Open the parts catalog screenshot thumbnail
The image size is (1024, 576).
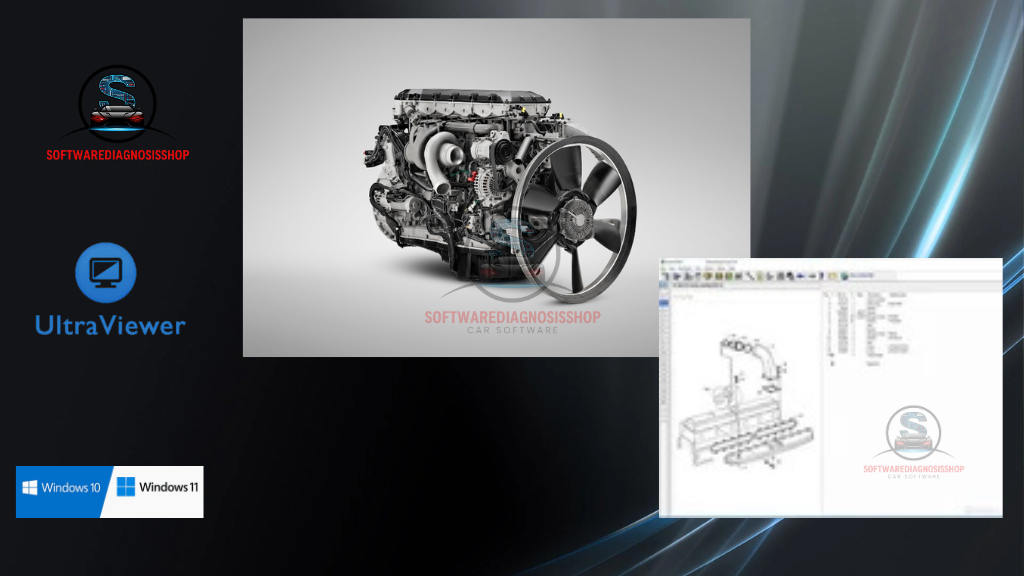tap(830, 387)
